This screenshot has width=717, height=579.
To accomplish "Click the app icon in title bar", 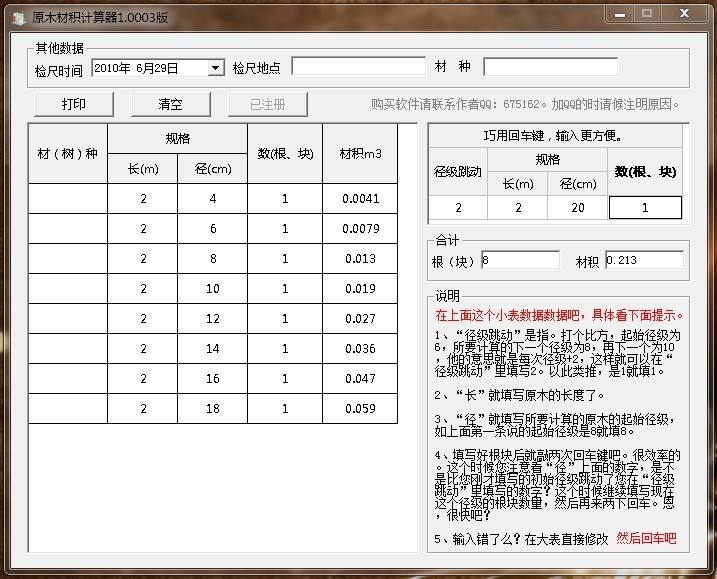I will point(19,18).
